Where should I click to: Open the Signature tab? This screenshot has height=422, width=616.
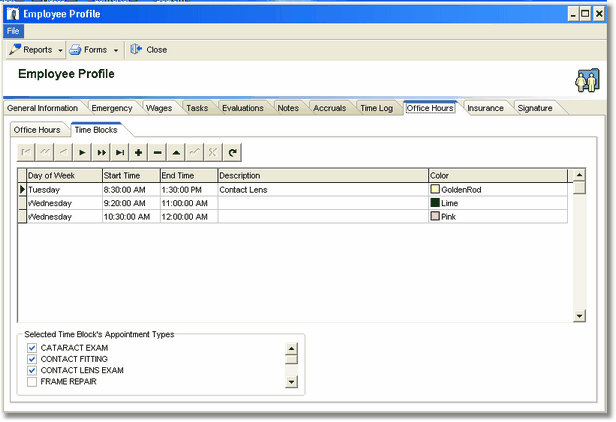[x=535, y=108]
